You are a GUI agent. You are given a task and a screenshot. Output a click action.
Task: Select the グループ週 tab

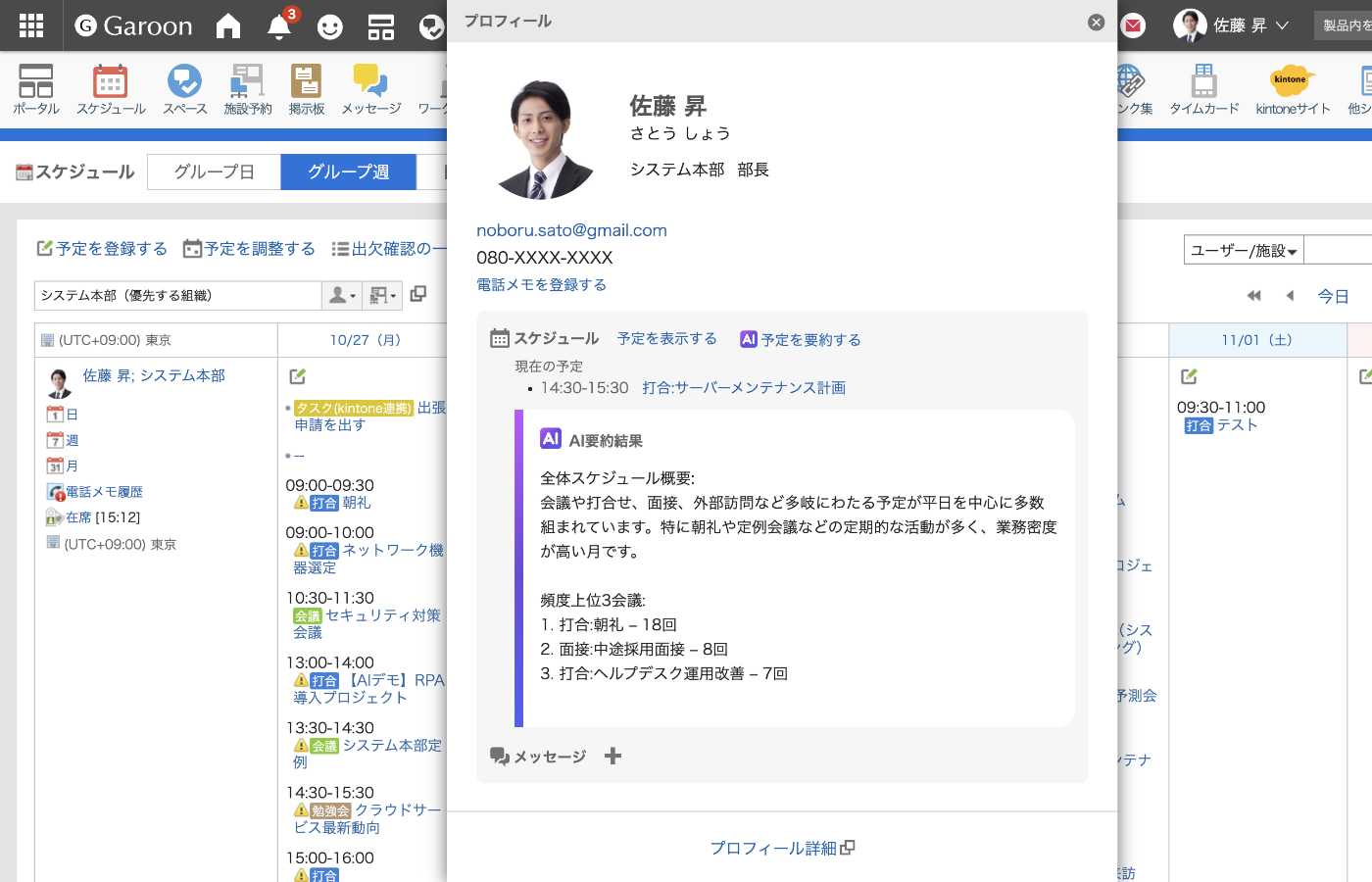(348, 171)
